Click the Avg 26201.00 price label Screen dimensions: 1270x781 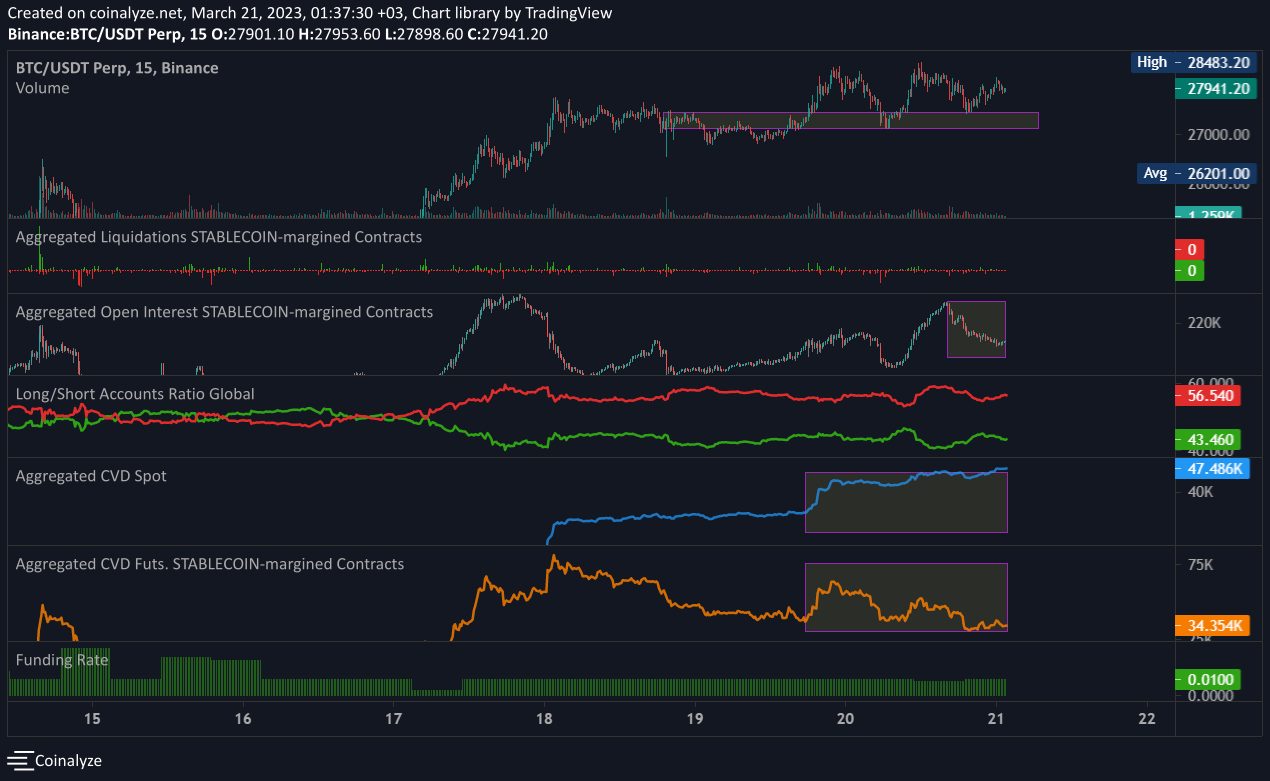(x=1196, y=173)
